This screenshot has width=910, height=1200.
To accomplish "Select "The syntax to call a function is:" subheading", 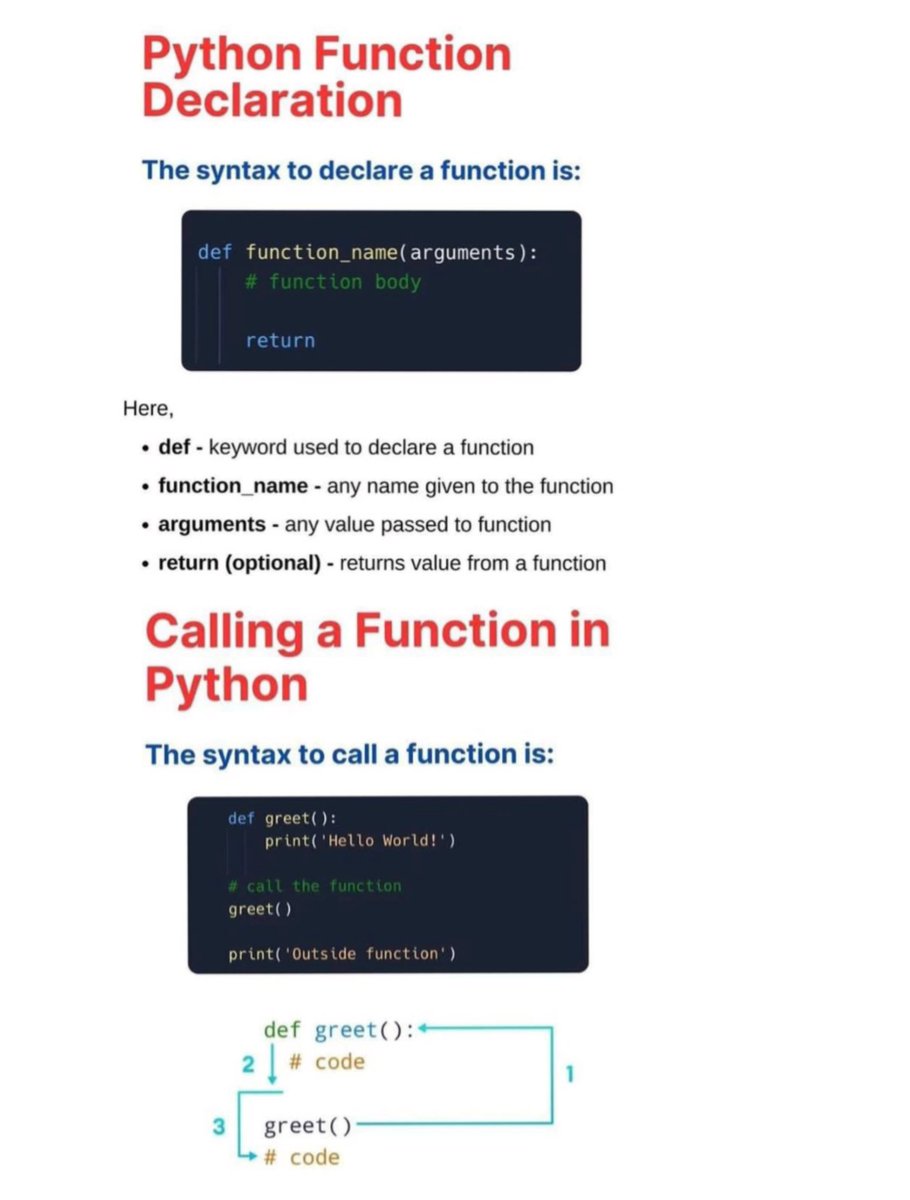I will pyautogui.click(x=349, y=754).
